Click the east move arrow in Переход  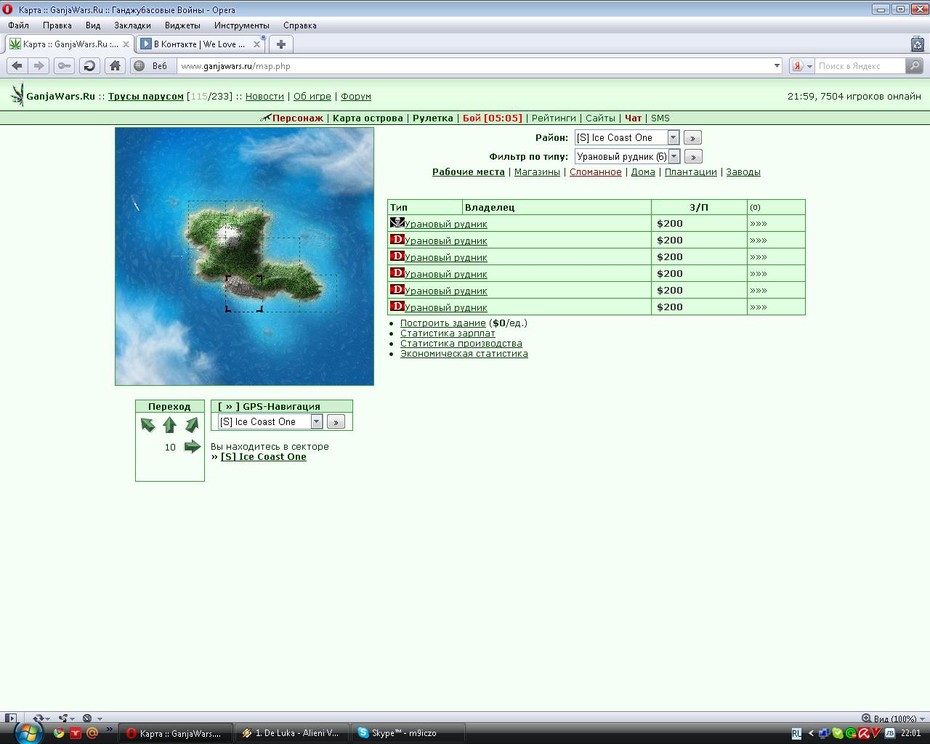[192, 446]
